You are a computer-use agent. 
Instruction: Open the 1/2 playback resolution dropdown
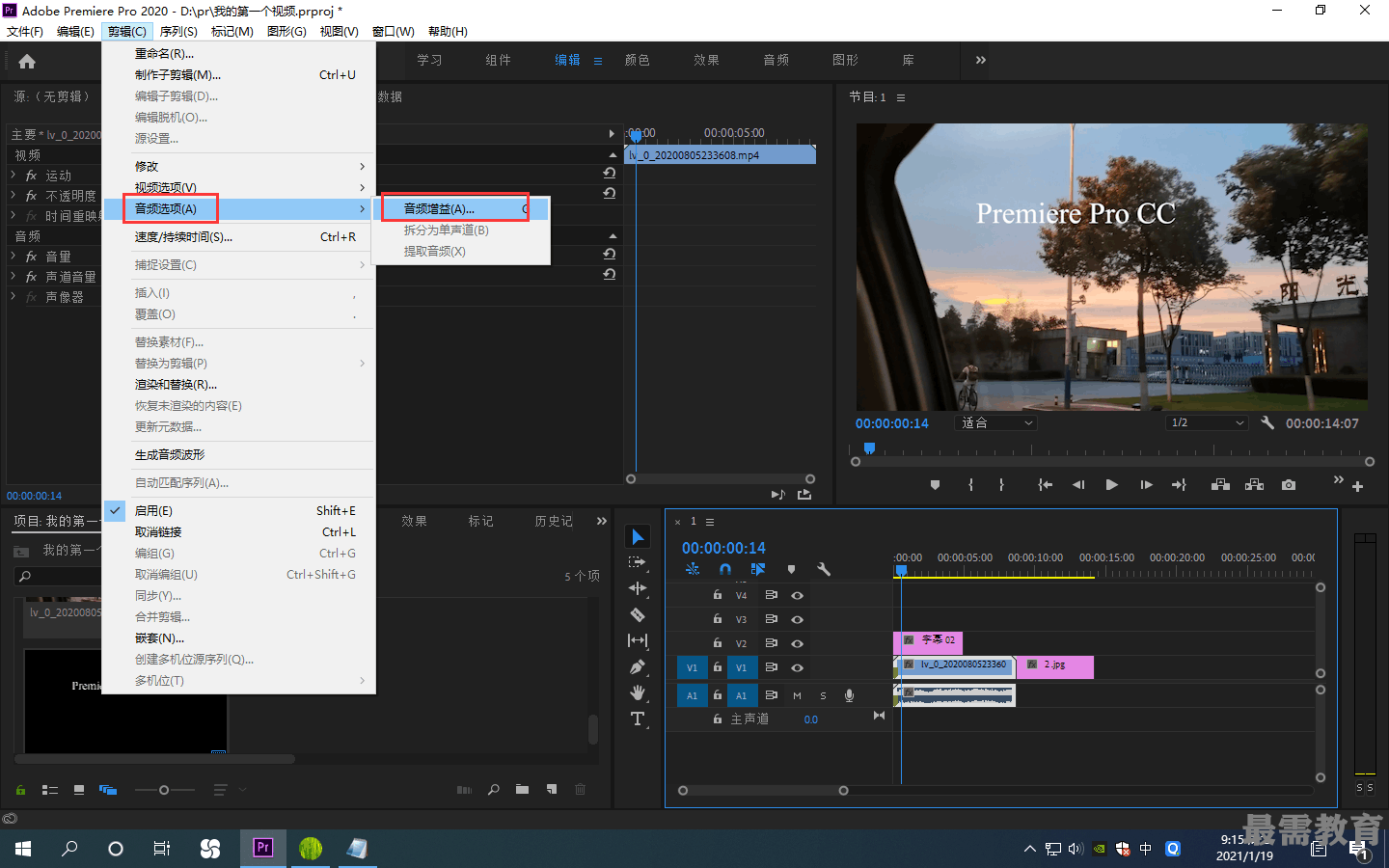1207,422
